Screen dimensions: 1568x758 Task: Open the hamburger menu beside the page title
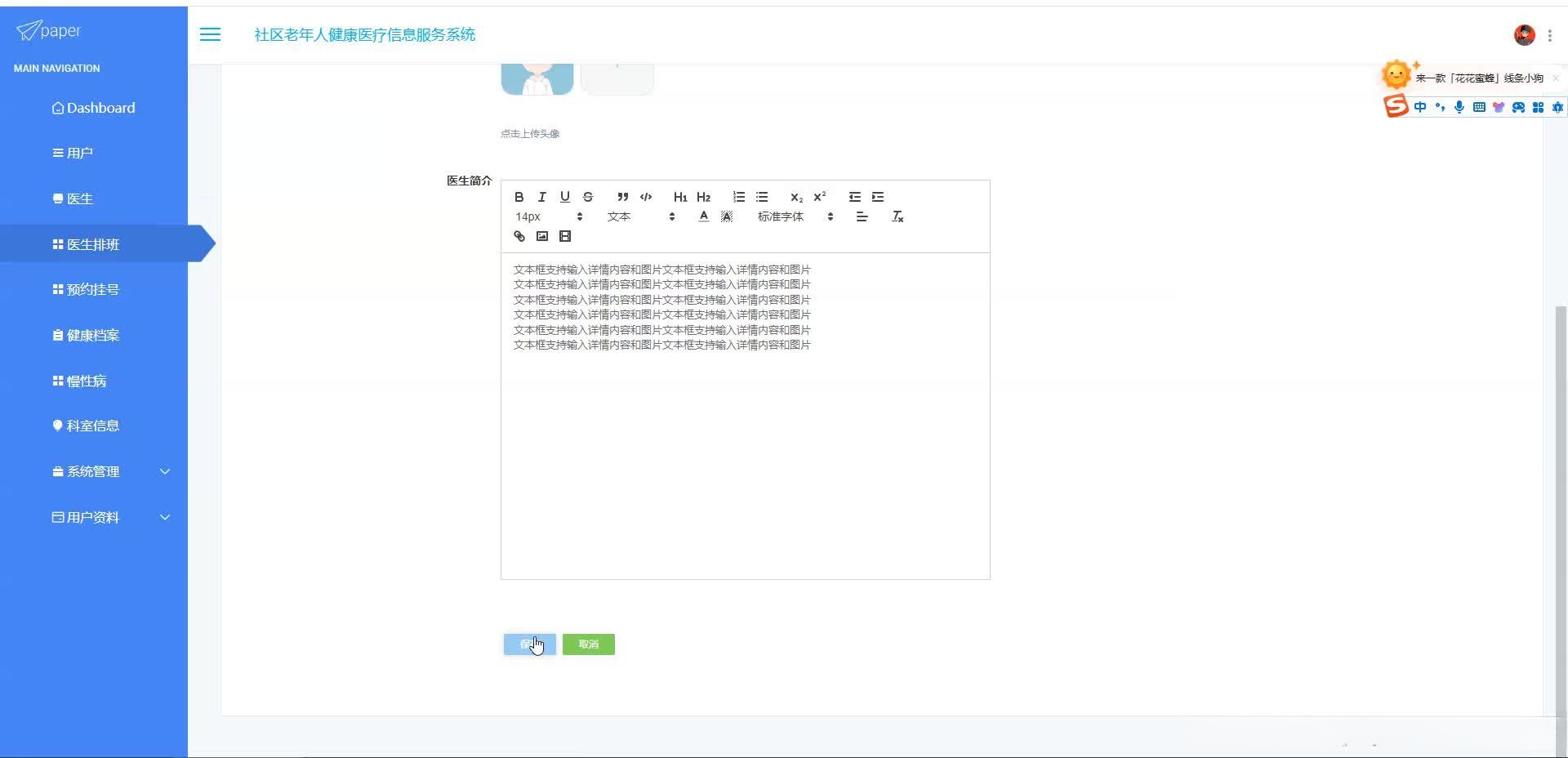pyautogui.click(x=210, y=34)
